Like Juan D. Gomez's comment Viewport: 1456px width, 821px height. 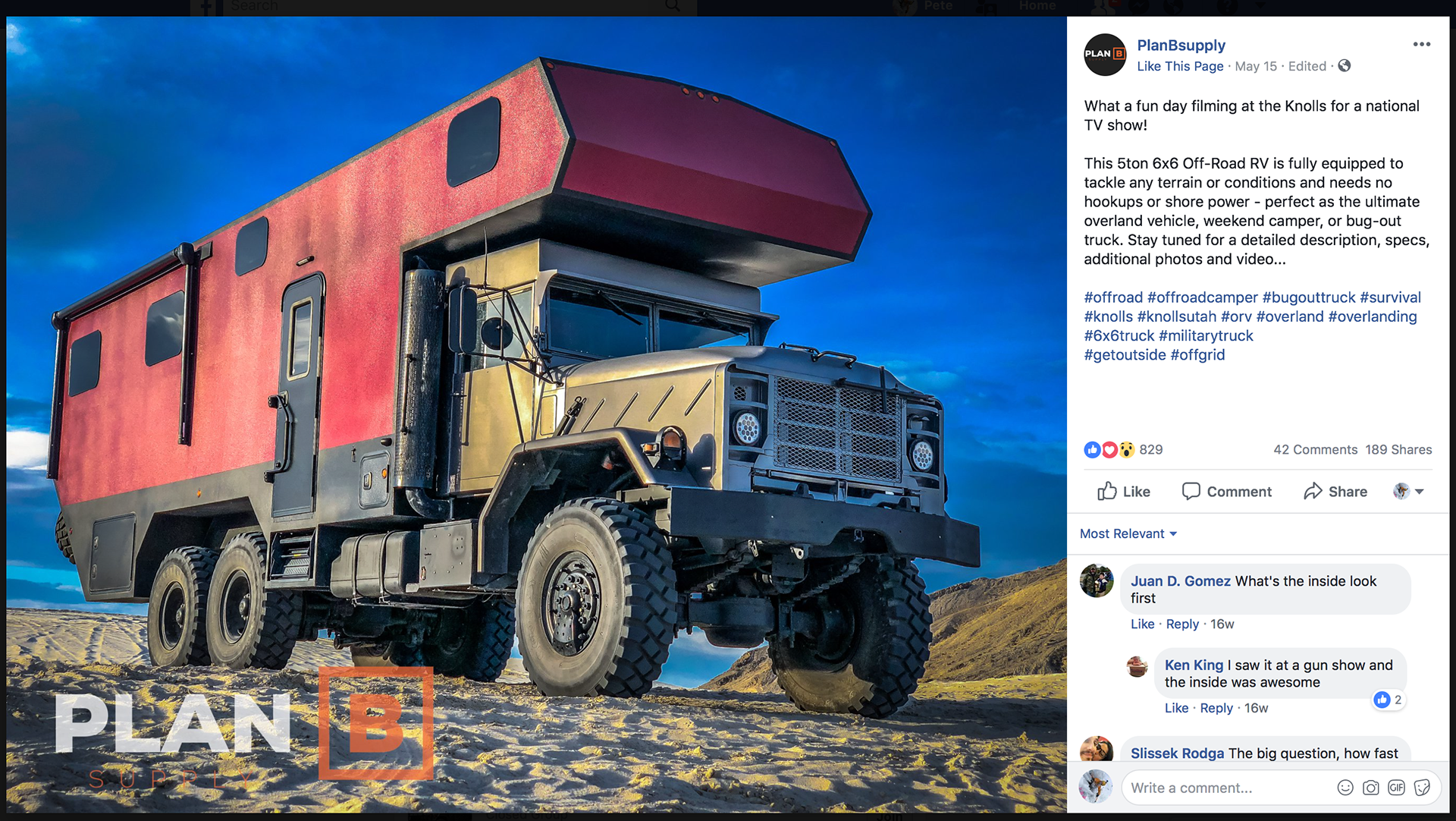1142,624
